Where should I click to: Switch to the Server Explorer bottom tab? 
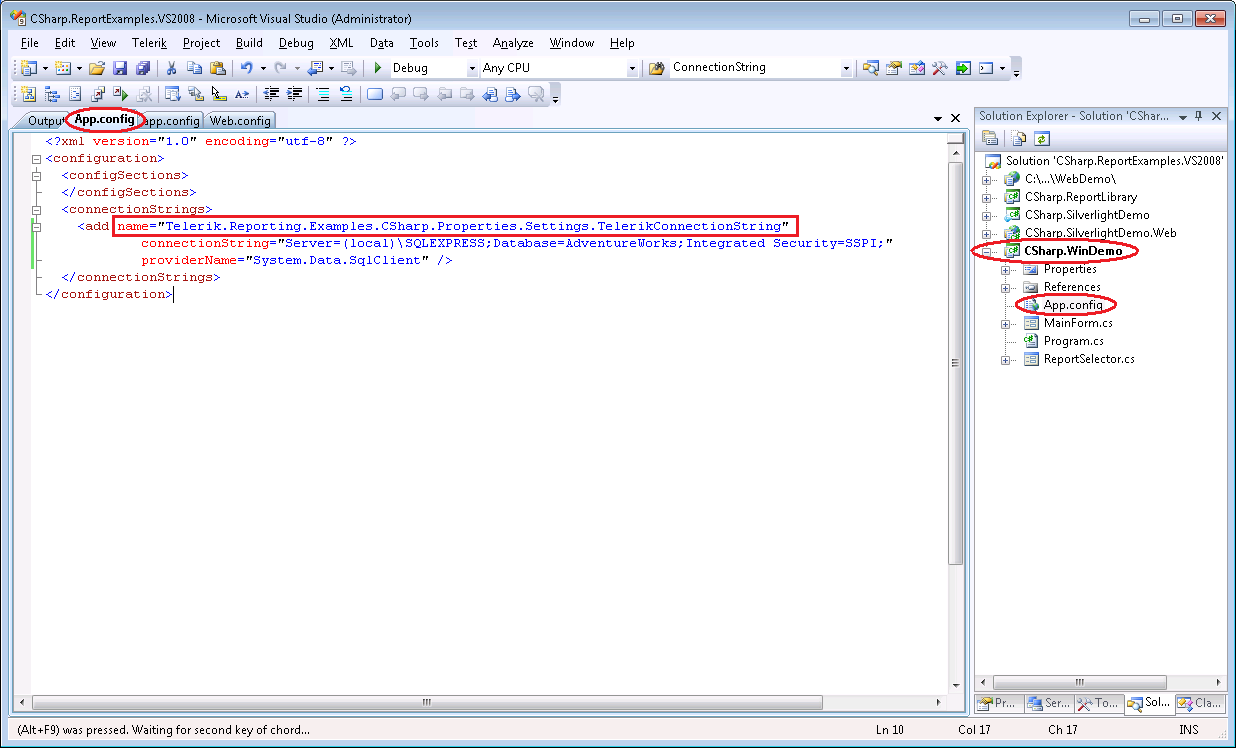point(1049,703)
